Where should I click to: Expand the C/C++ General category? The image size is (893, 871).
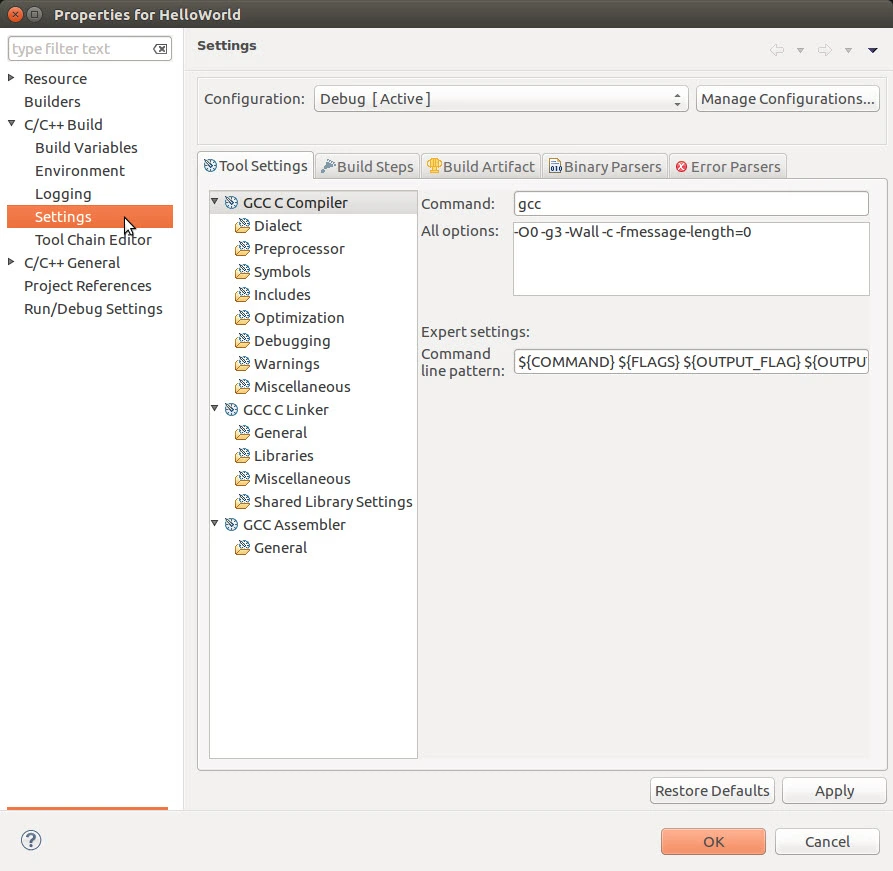pyautogui.click(x=12, y=263)
